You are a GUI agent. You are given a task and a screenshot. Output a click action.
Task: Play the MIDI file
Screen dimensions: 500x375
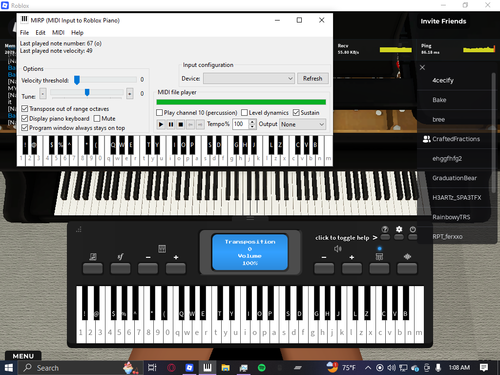click(x=161, y=124)
